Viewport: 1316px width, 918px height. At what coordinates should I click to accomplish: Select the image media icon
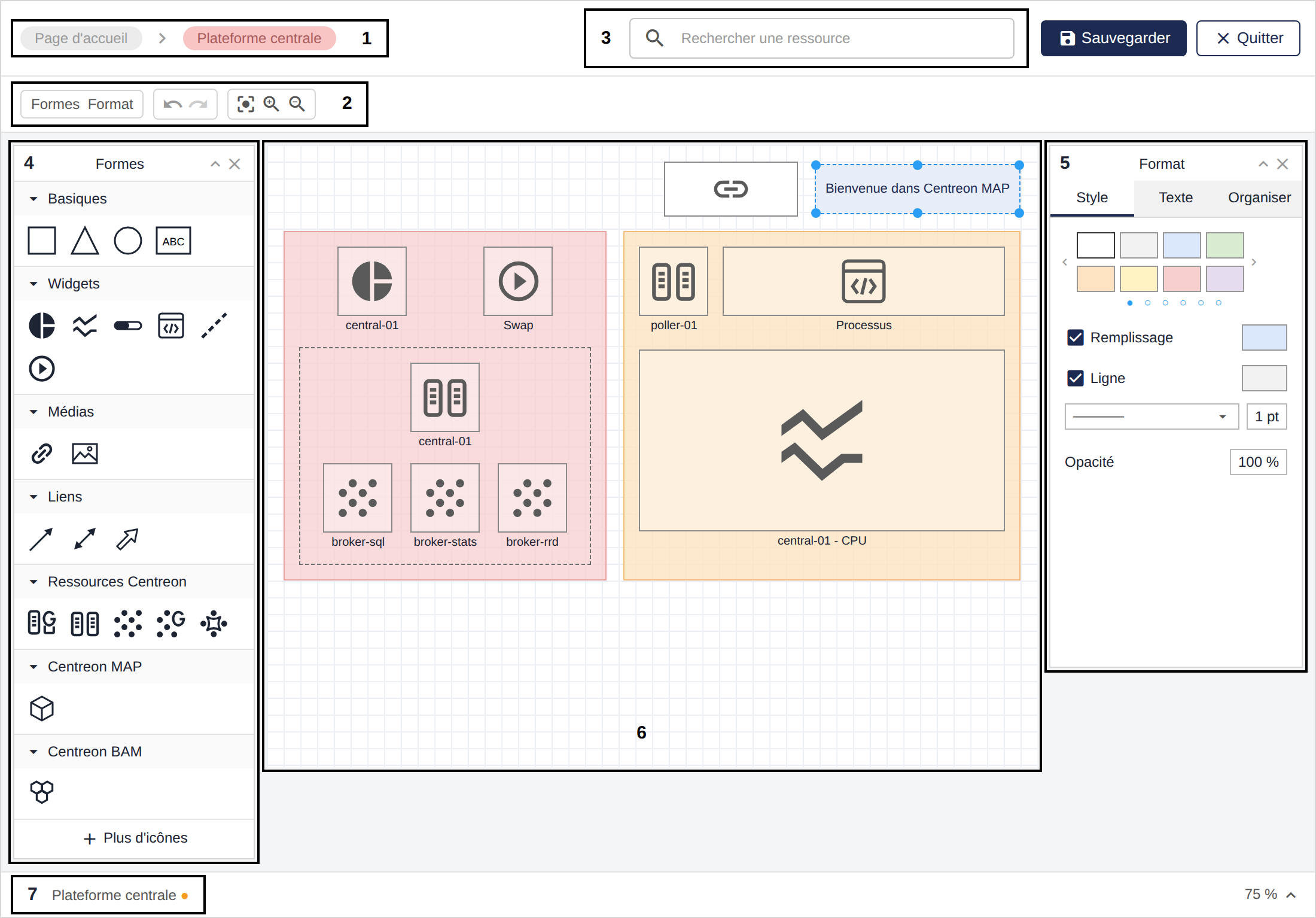click(84, 454)
